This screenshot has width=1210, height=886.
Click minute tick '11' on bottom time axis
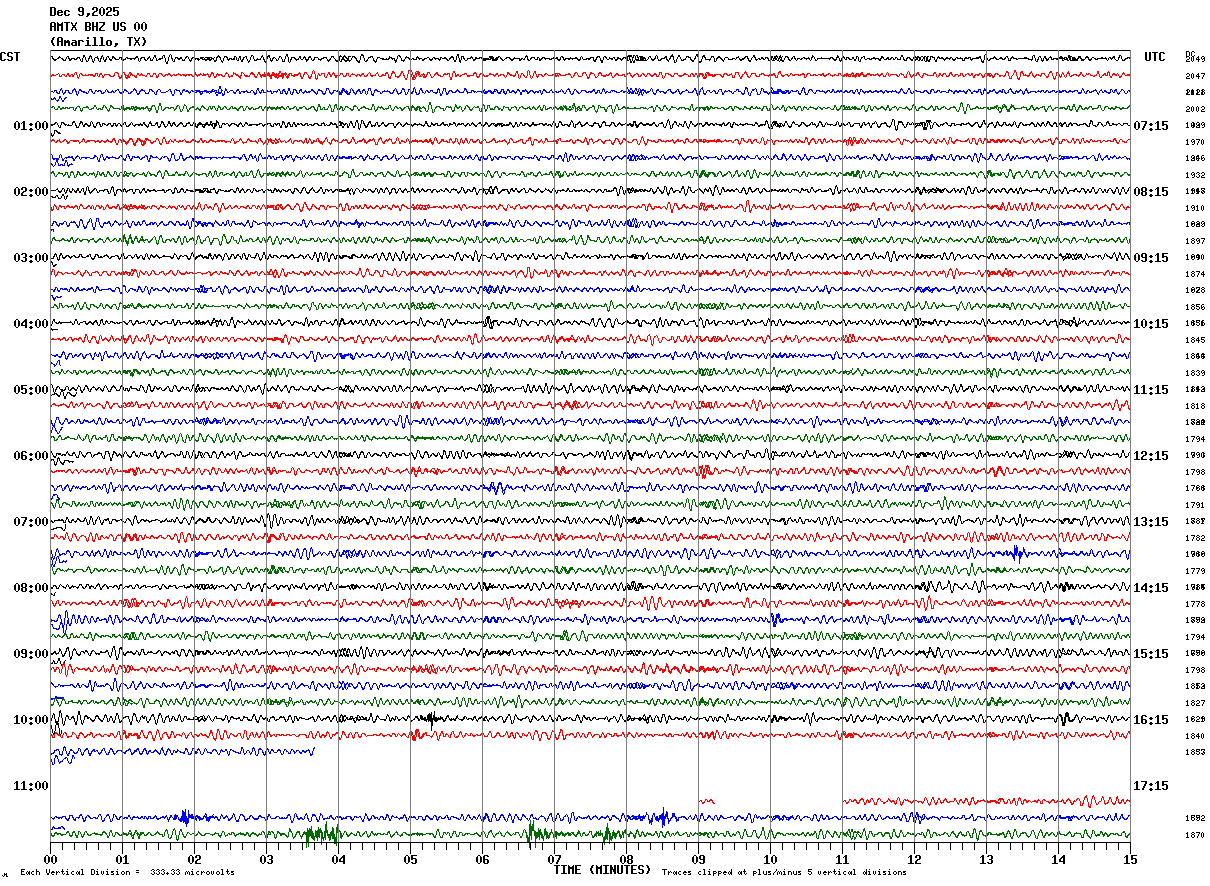[842, 859]
